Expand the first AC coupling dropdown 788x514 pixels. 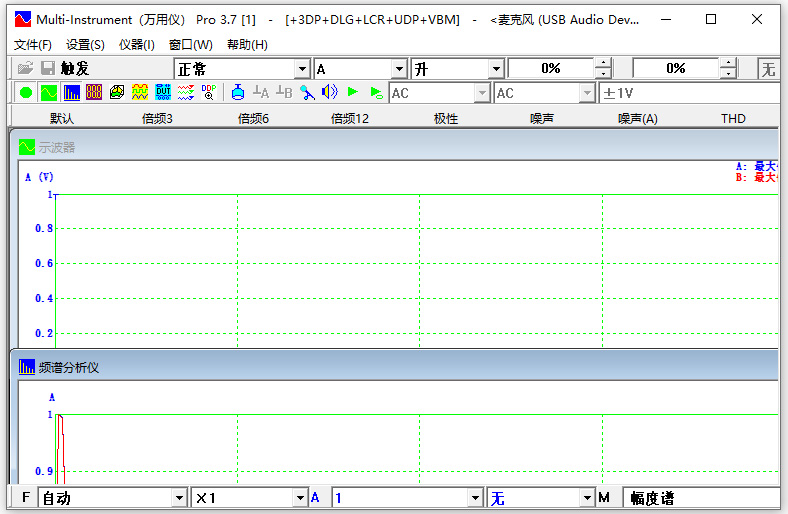point(482,93)
